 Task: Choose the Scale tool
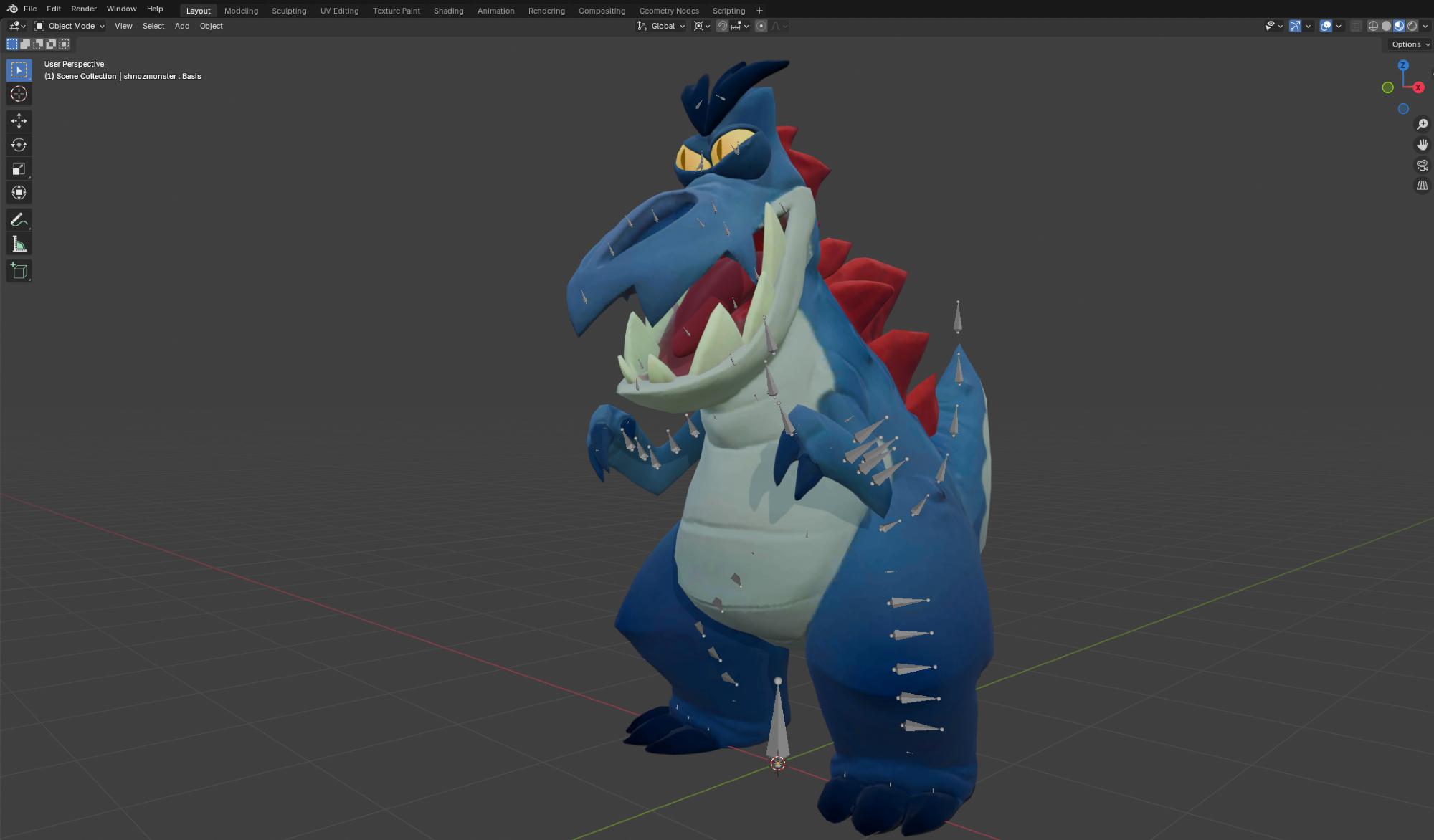19,169
